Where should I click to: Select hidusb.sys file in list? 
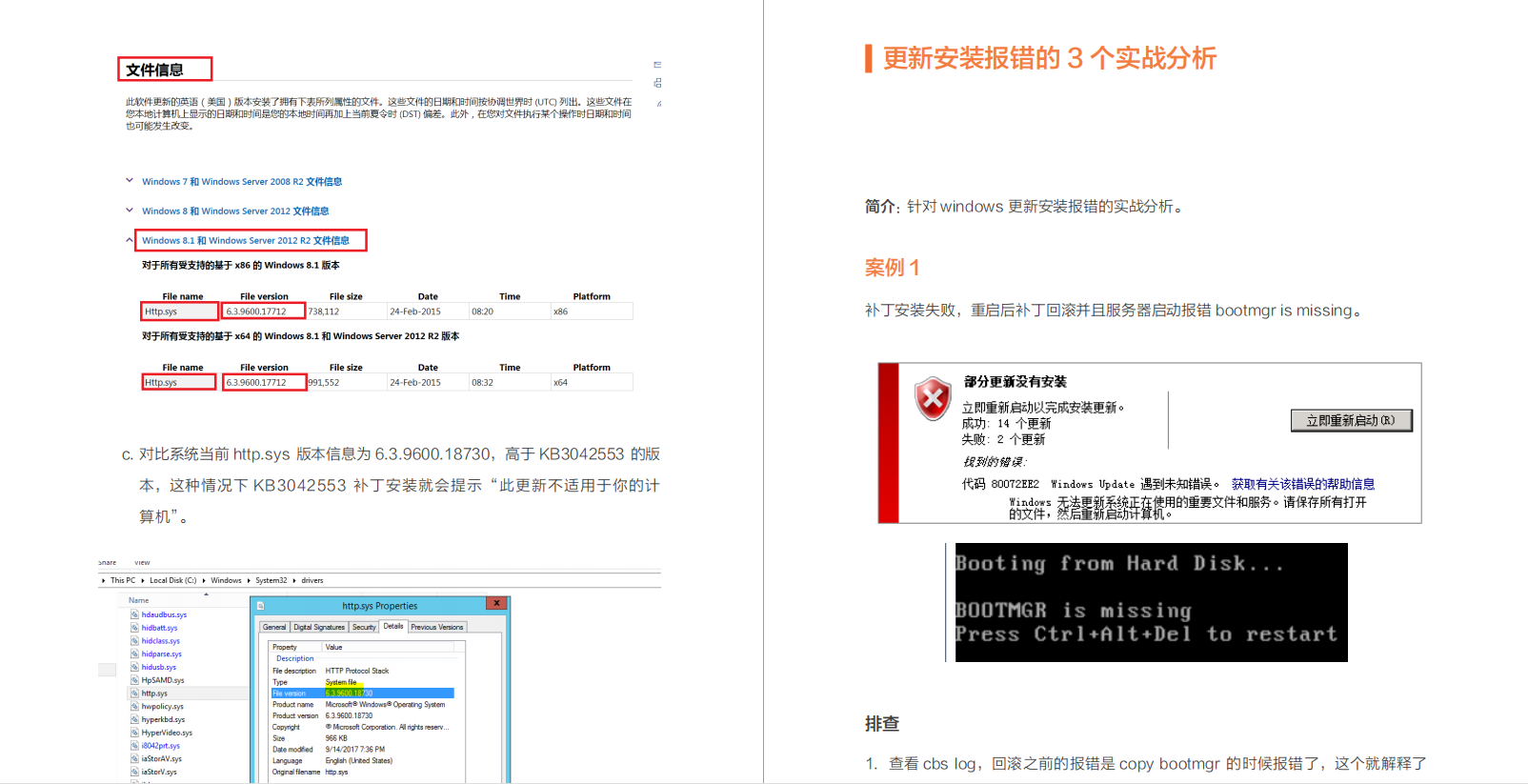pos(158,667)
